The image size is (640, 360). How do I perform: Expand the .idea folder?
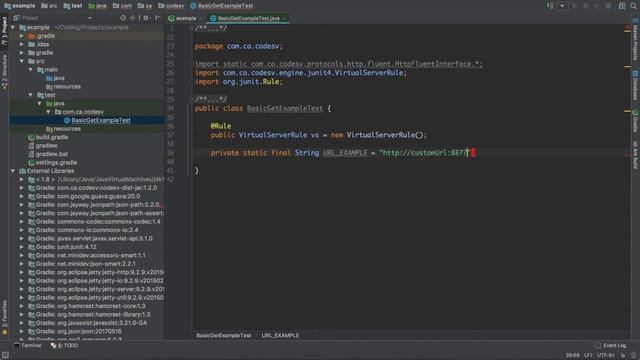click(22, 44)
